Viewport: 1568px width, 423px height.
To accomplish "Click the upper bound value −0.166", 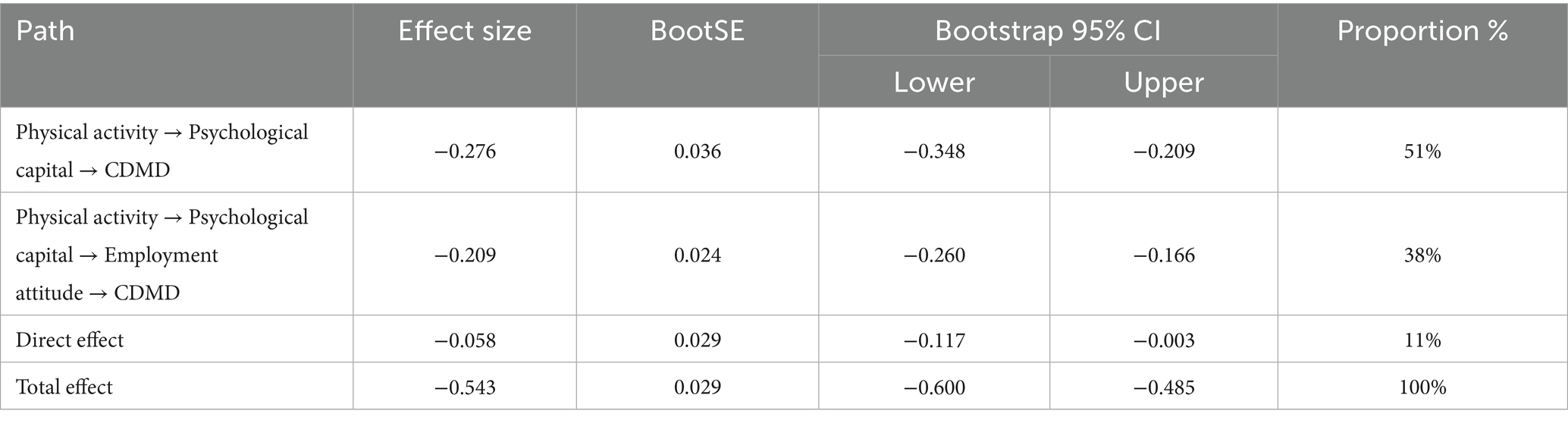I will point(1163,255).
